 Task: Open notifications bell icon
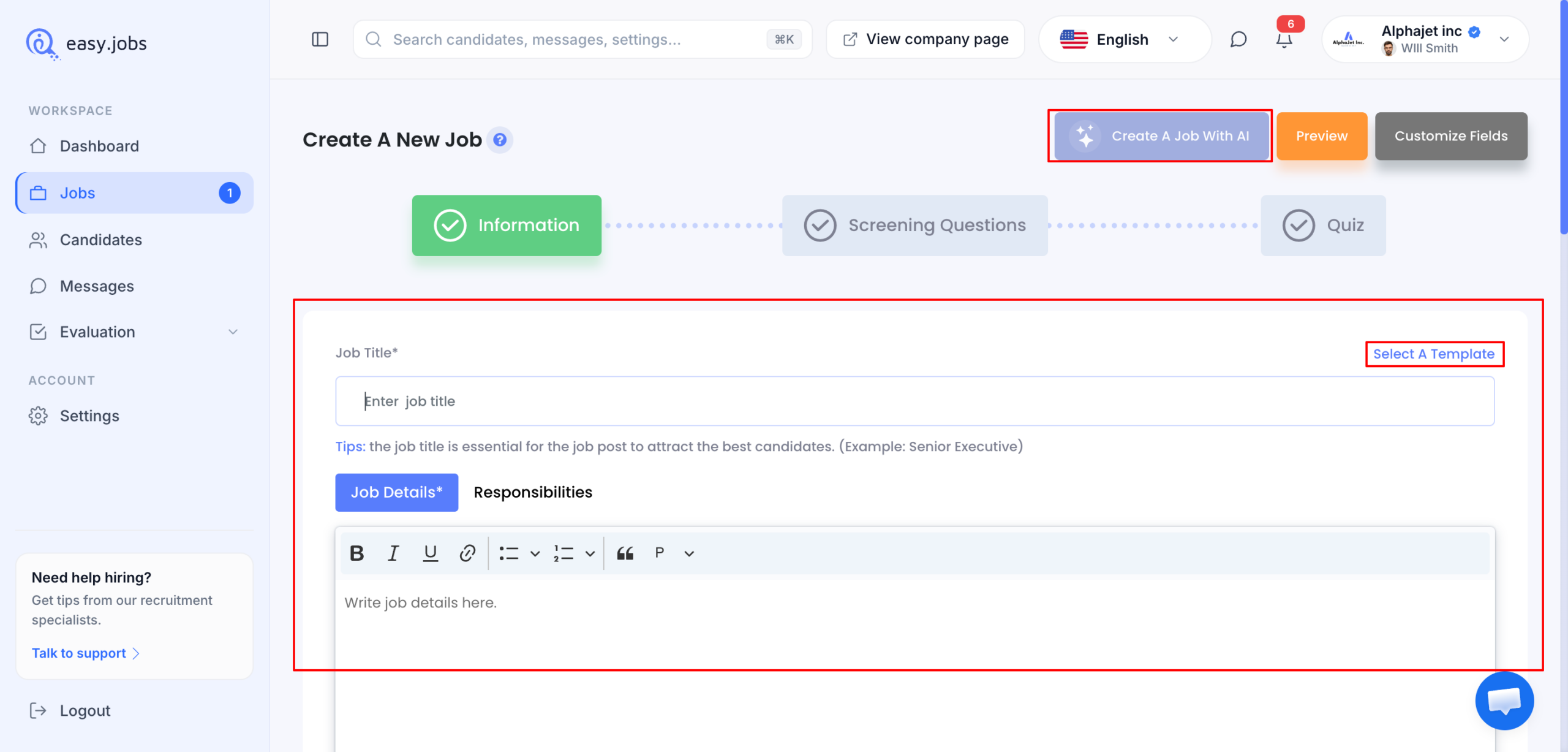[x=1284, y=40]
